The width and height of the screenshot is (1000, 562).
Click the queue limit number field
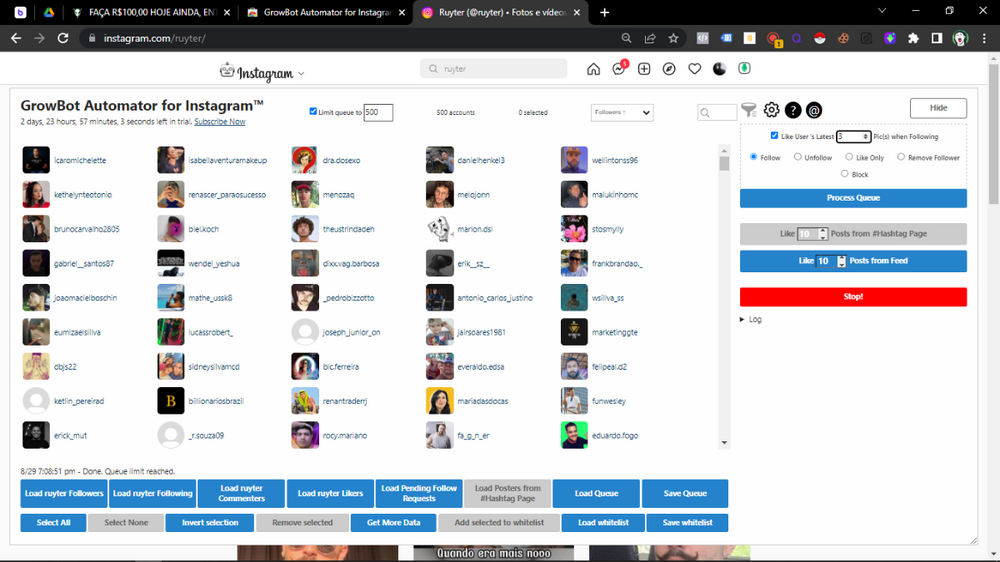[x=378, y=112]
